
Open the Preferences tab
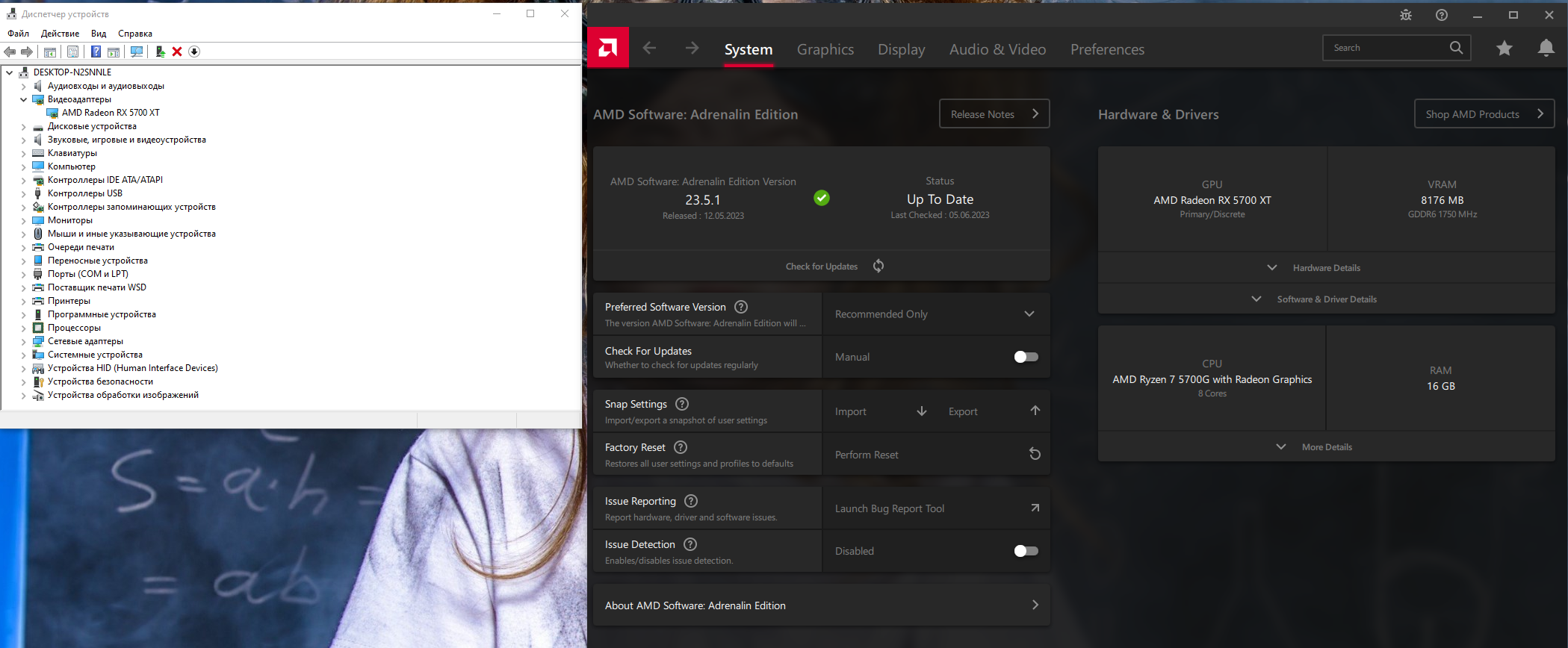pyautogui.click(x=1107, y=49)
